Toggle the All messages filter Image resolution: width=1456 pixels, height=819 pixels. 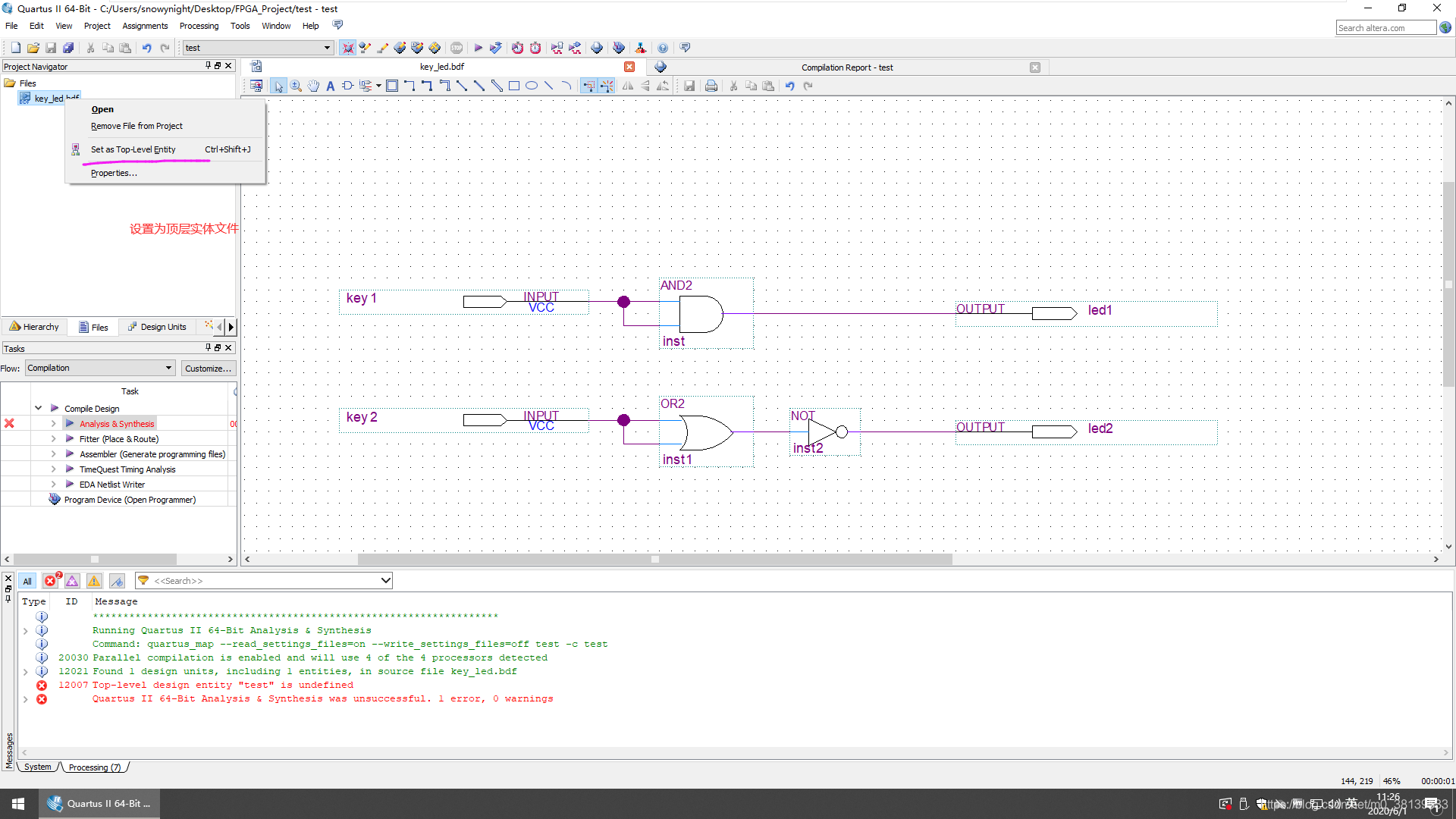27,581
